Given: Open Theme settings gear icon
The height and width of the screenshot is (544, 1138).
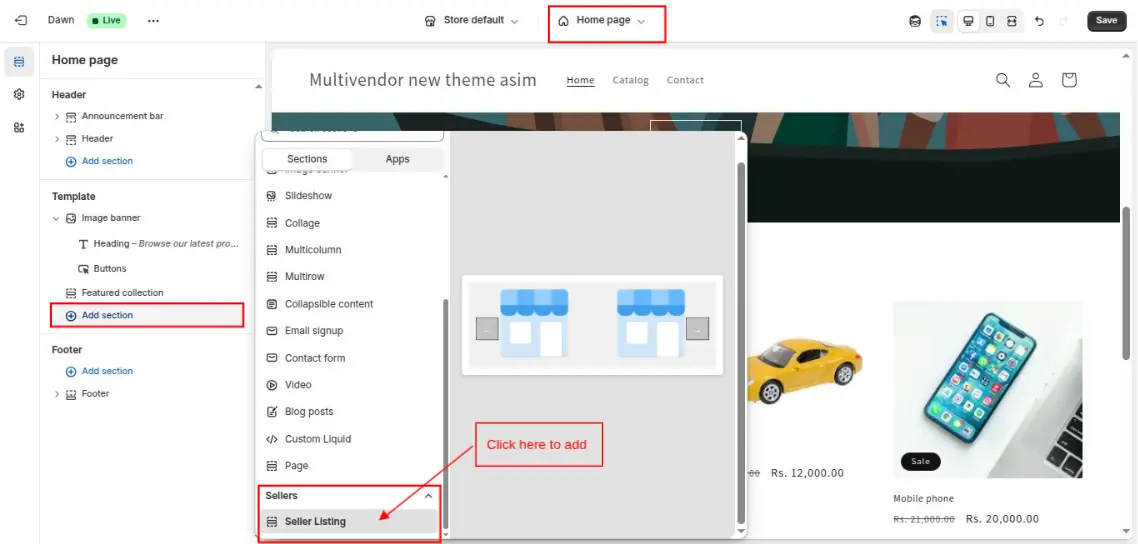Looking at the screenshot, I should click(19, 94).
